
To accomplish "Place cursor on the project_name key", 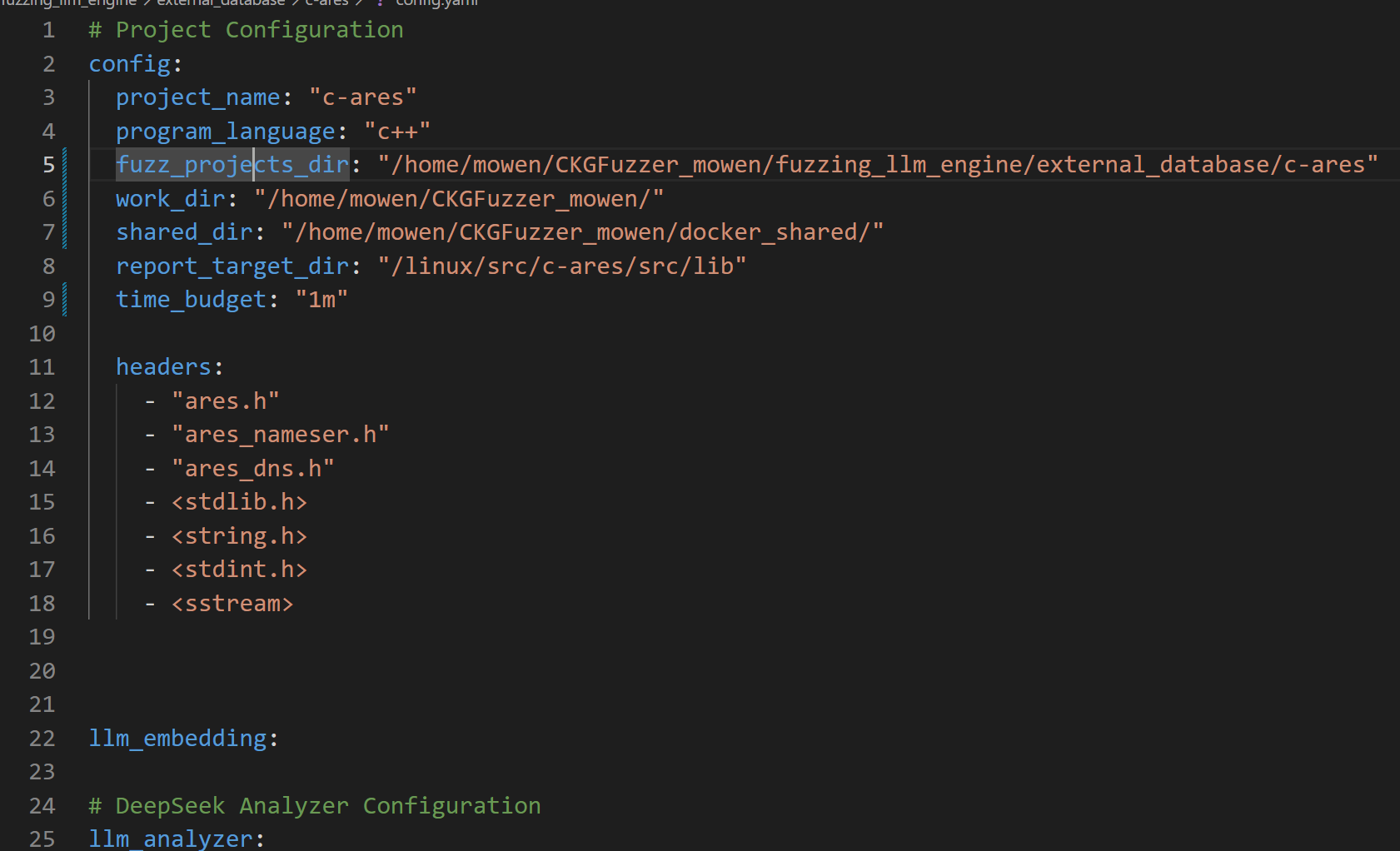I will 197,97.
